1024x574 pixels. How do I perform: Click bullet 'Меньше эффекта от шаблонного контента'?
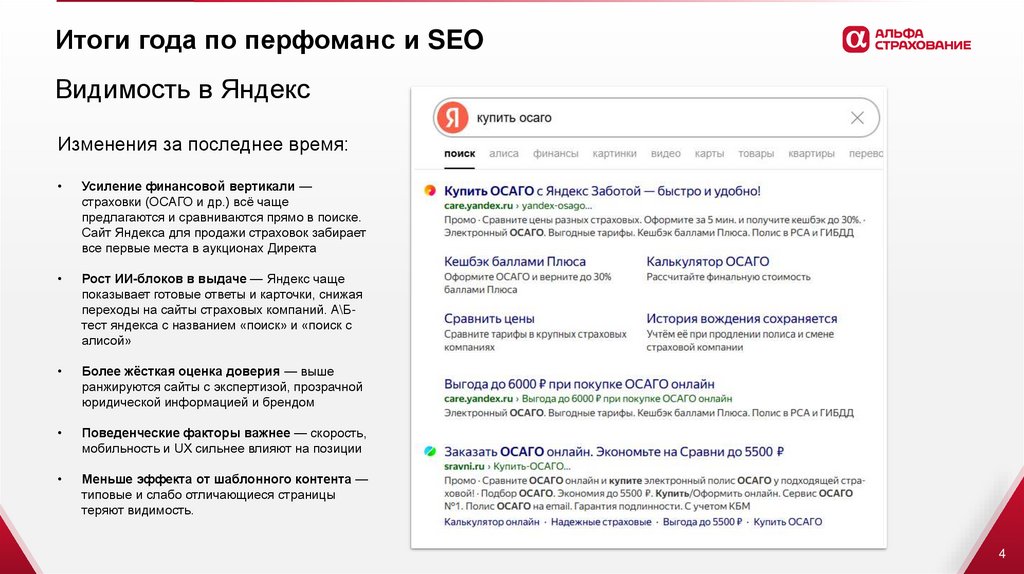coord(216,479)
